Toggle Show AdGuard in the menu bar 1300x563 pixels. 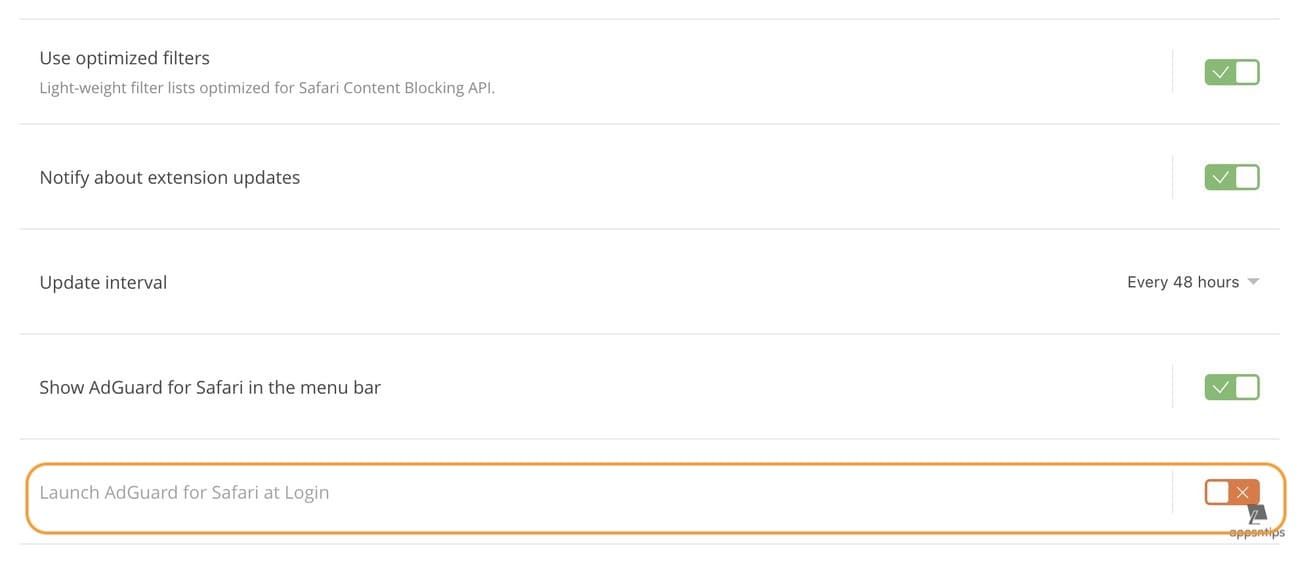click(x=1231, y=387)
